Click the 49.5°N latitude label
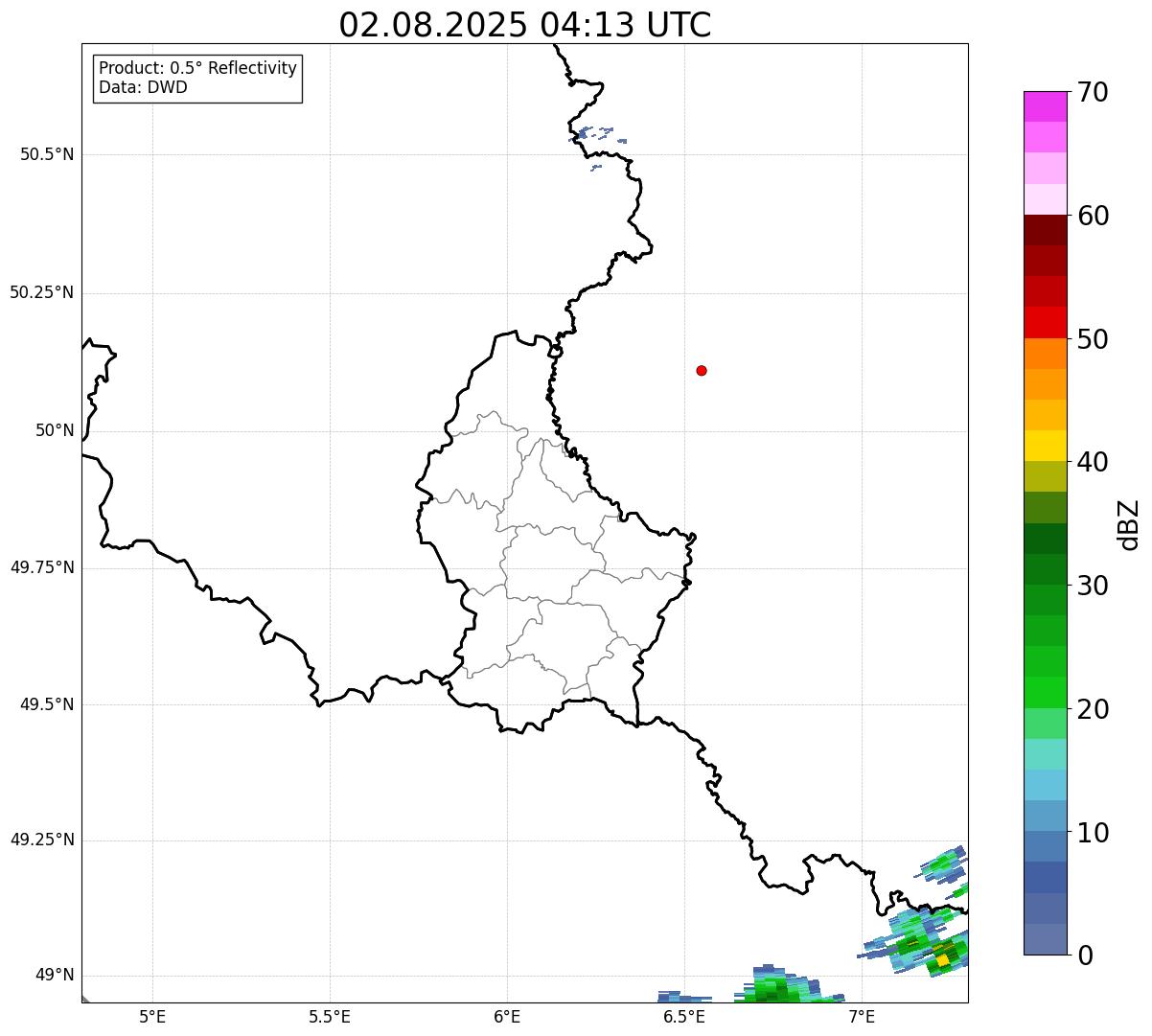 (x=47, y=704)
